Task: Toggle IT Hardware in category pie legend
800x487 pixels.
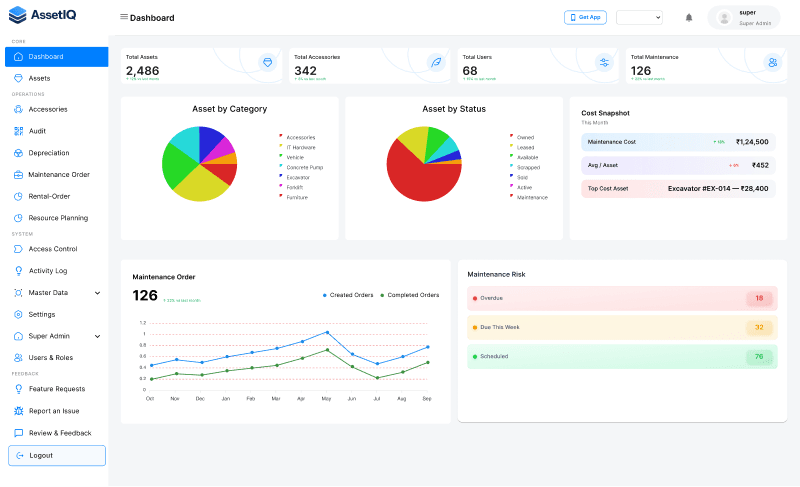Action: [297, 147]
